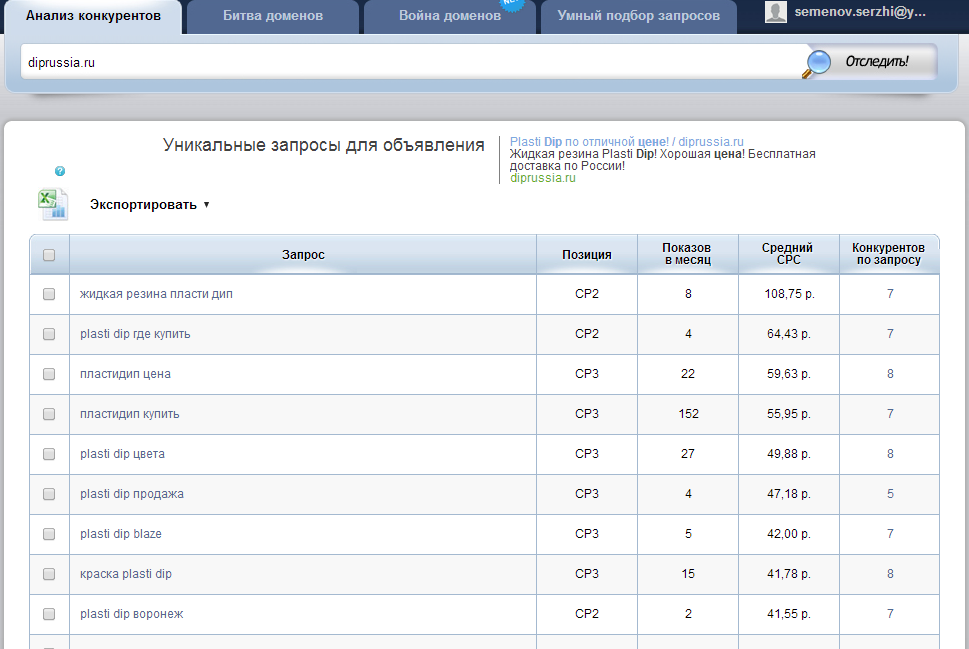Open the query жидкая резина пласти дип
This screenshot has height=649, width=969.
156,294
